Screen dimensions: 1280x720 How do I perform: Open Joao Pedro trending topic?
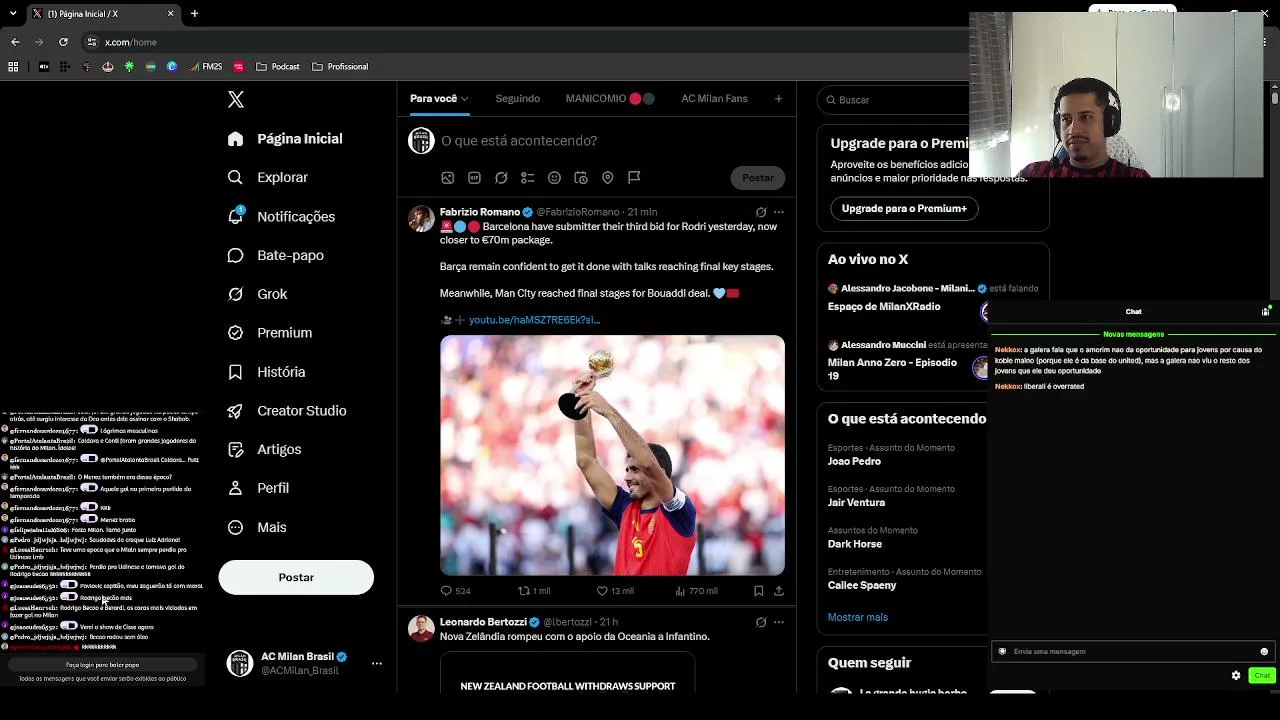click(854, 461)
